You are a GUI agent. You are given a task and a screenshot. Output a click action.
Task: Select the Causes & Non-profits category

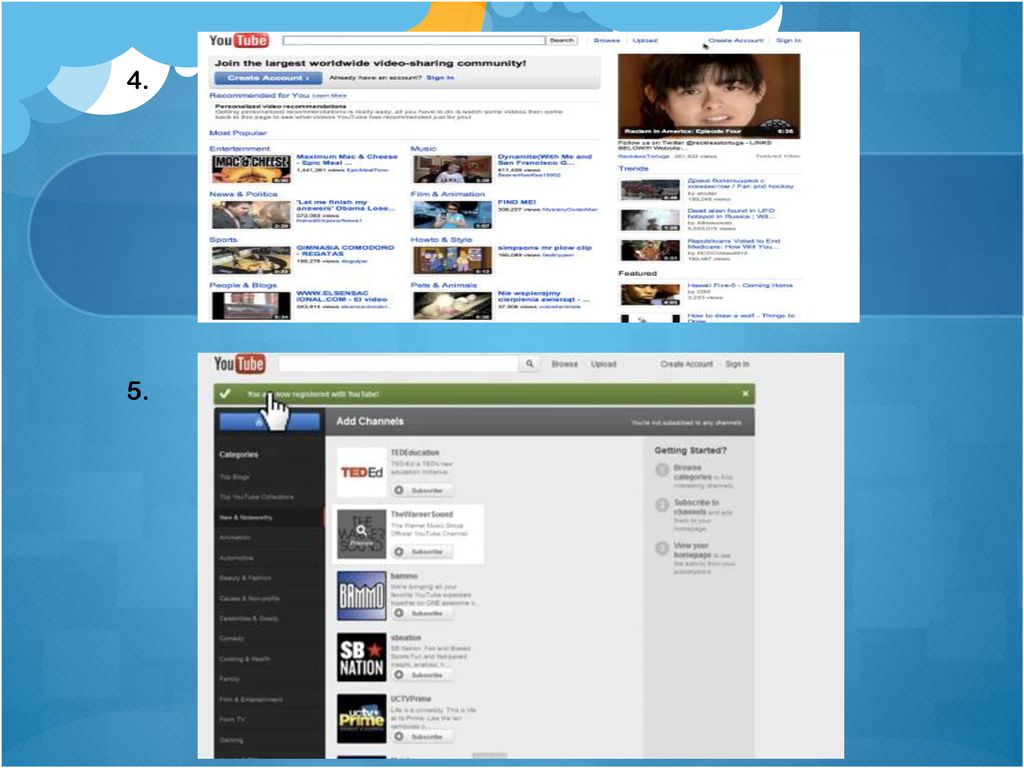point(249,598)
